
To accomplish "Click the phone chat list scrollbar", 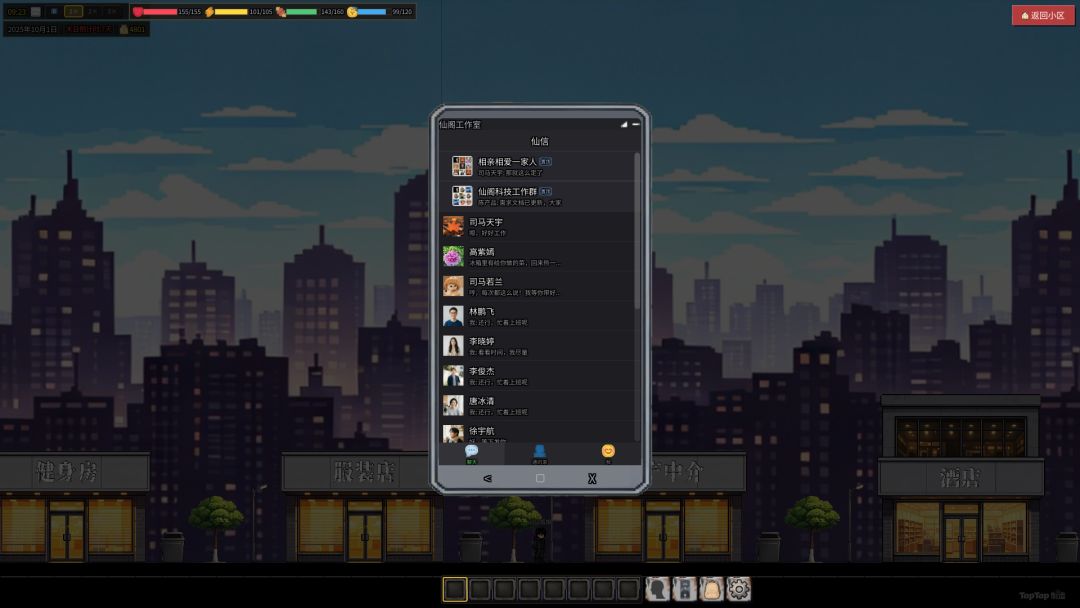I will (637, 231).
